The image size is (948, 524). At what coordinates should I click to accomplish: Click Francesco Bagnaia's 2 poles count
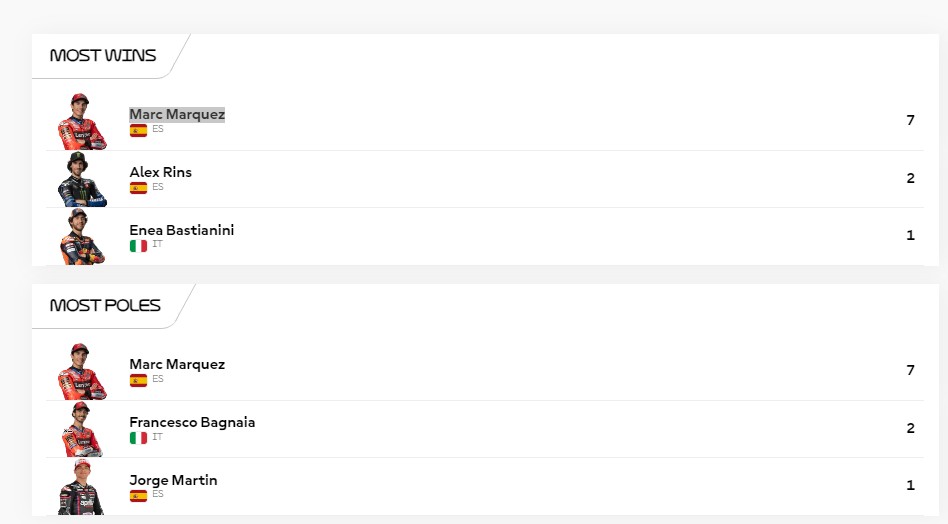tap(911, 429)
